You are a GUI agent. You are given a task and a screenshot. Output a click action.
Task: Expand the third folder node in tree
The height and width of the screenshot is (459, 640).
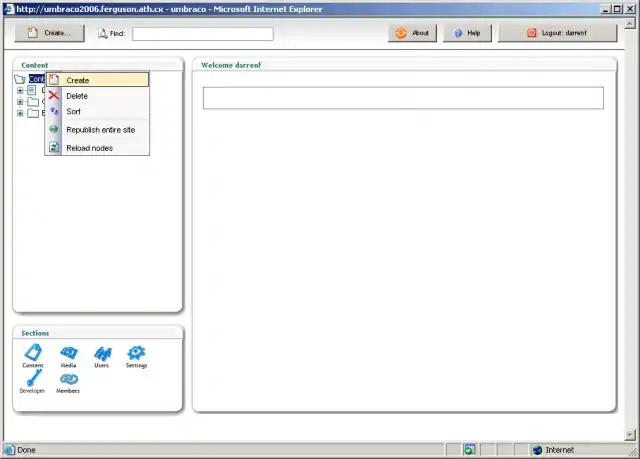click(x=20, y=113)
